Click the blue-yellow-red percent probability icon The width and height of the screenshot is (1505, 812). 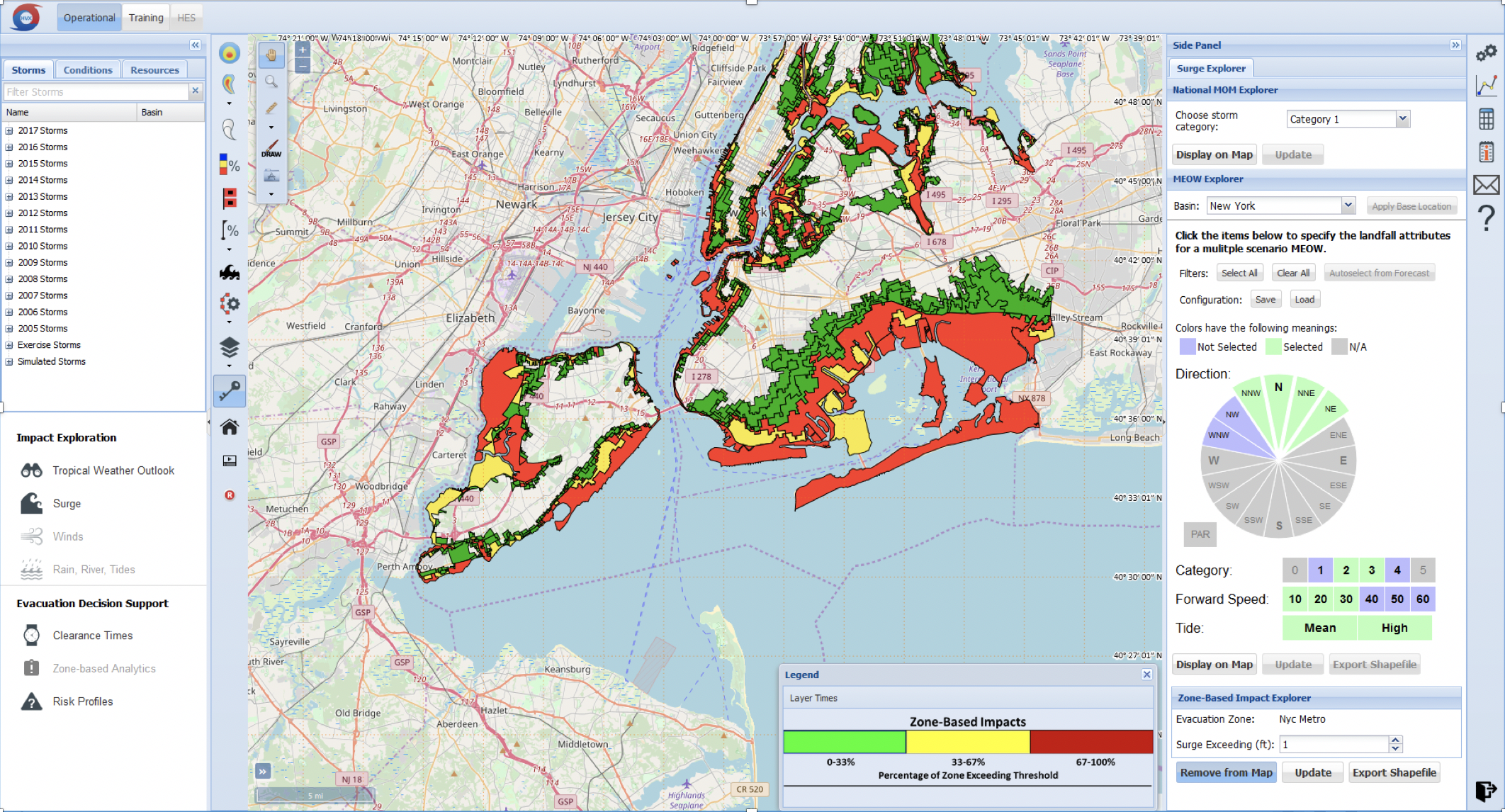(x=230, y=165)
